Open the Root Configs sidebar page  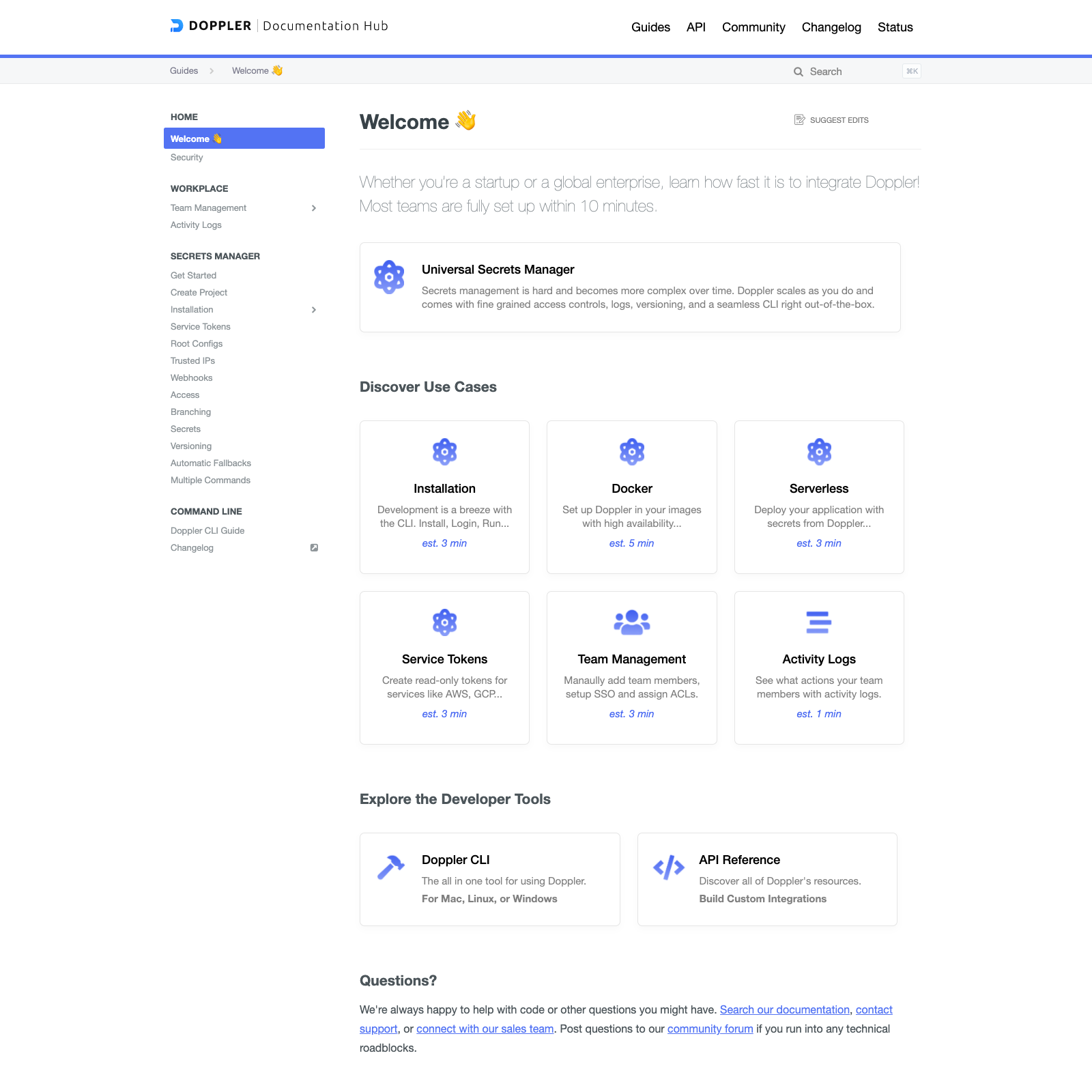(x=197, y=344)
